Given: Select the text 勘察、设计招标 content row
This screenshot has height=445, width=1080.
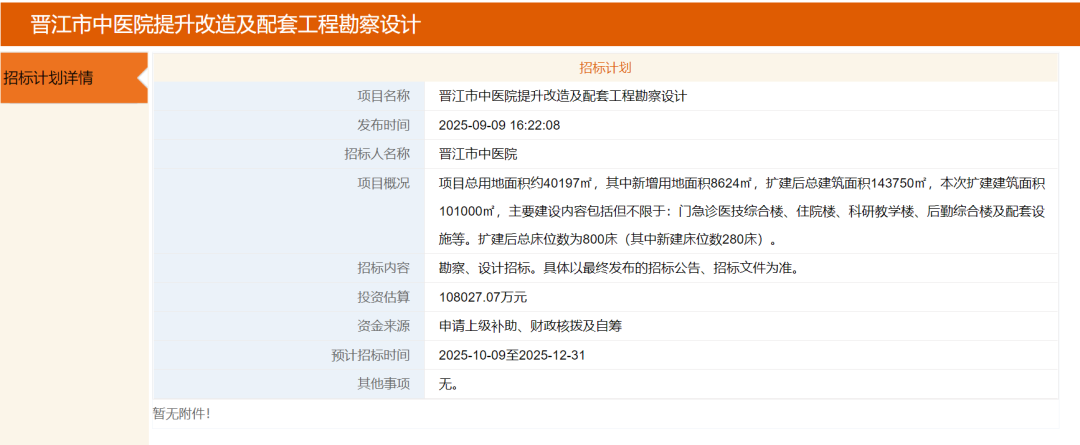Looking at the screenshot, I should click(622, 268).
